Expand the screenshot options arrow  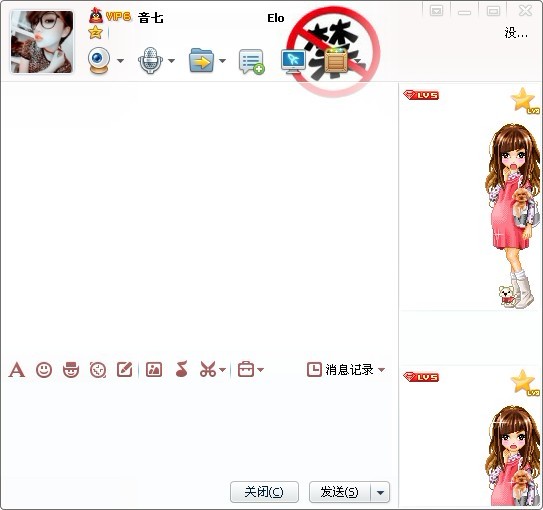coord(222,370)
